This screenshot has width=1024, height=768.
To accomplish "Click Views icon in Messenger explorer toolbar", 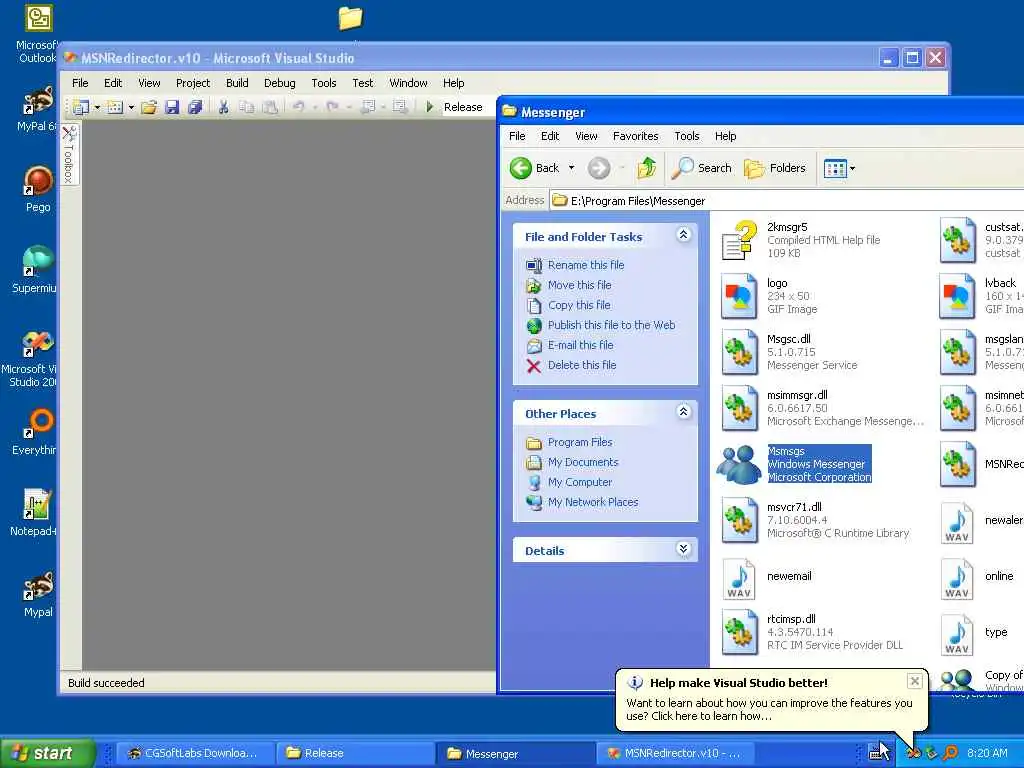I will [x=835, y=168].
